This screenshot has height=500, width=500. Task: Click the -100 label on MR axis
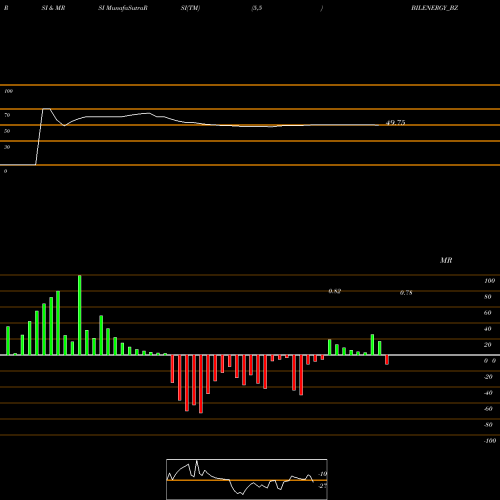[490, 441]
